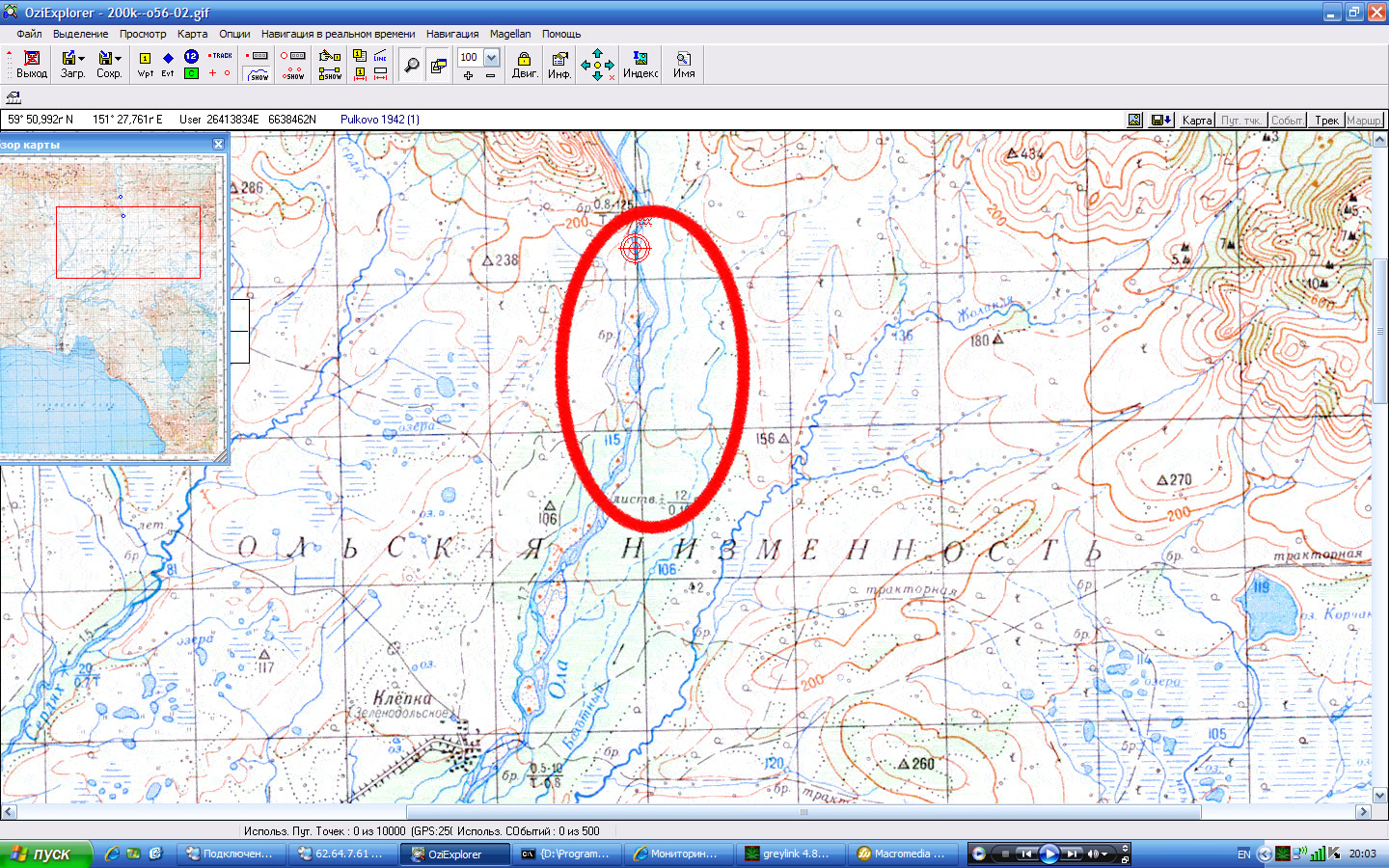The image size is (1389, 868).
Task: Open the zoom level 100 dropdown
Action: tap(491, 57)
